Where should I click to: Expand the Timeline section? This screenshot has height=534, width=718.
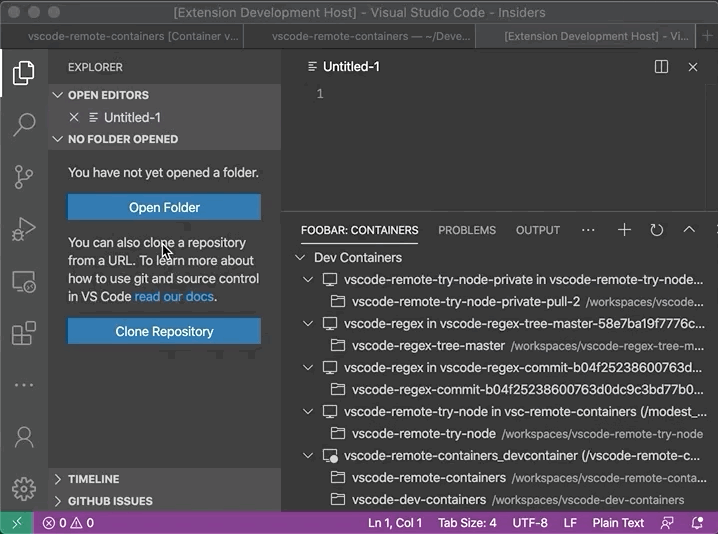pos(57,479)
